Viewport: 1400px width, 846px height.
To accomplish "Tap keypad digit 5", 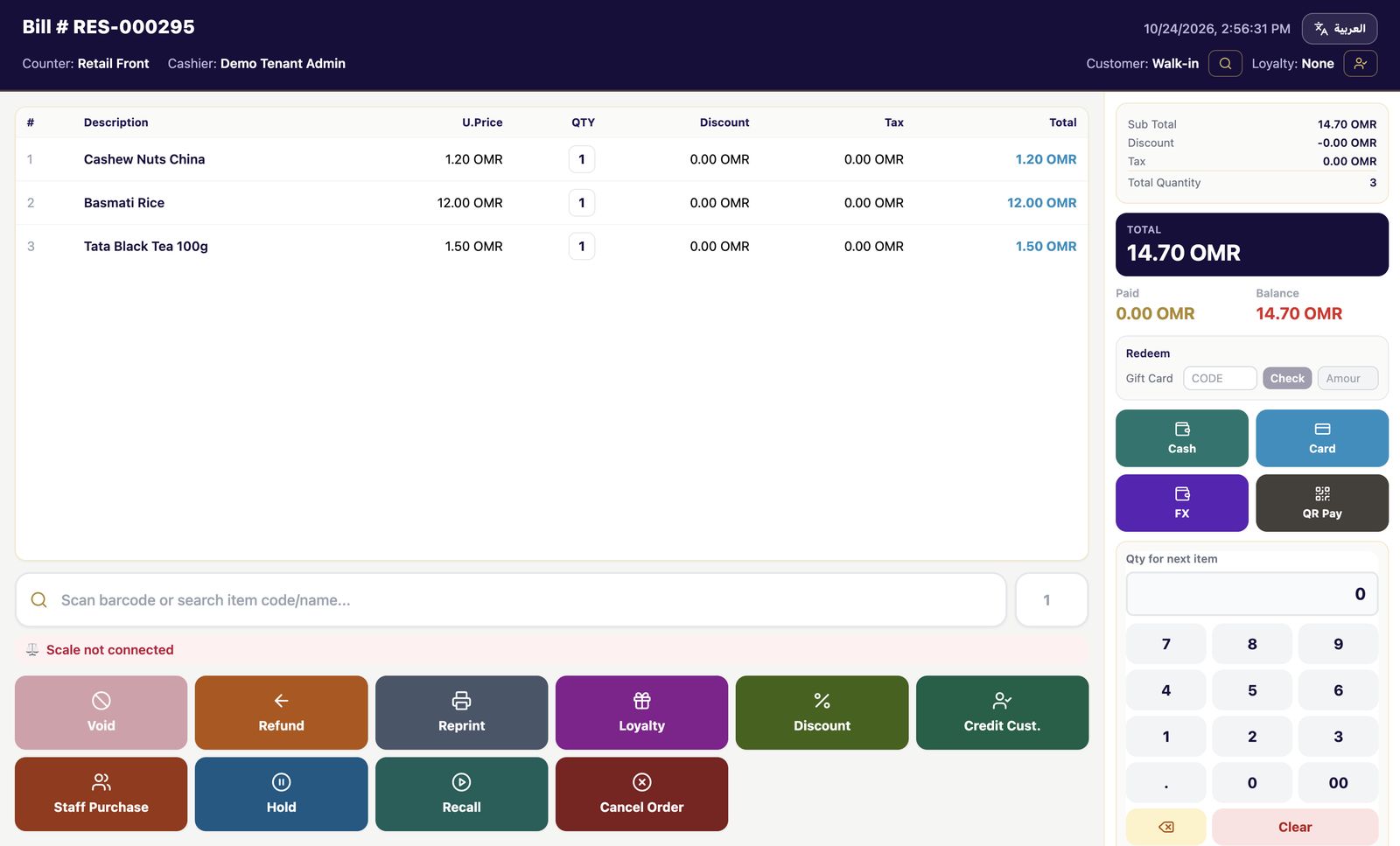I will click(1252, 690).
